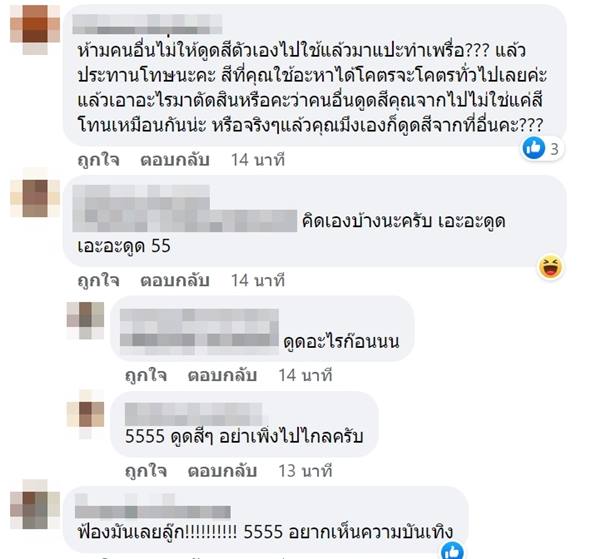Open the avatar of the '5555 ดูดสีๆ' reply
Screen dimensions: 600x559
(x=85, y=414)
